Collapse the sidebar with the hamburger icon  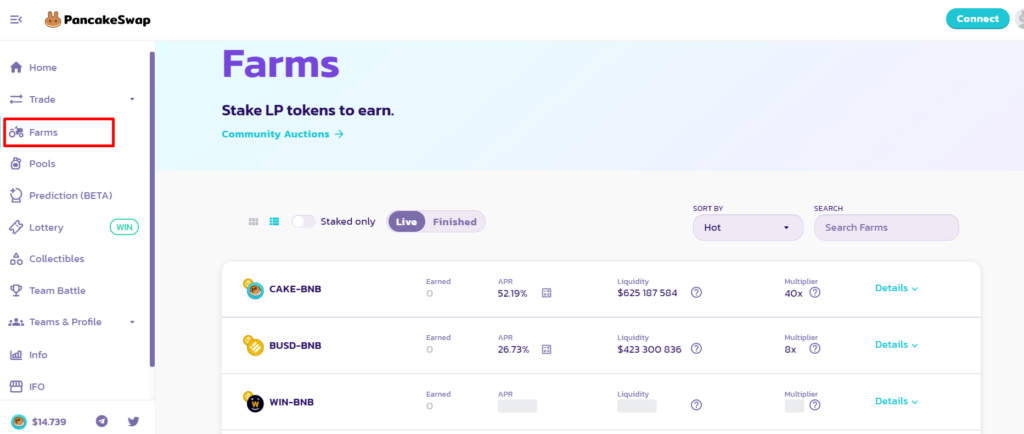pyautogui.click(x=16, y=19)
